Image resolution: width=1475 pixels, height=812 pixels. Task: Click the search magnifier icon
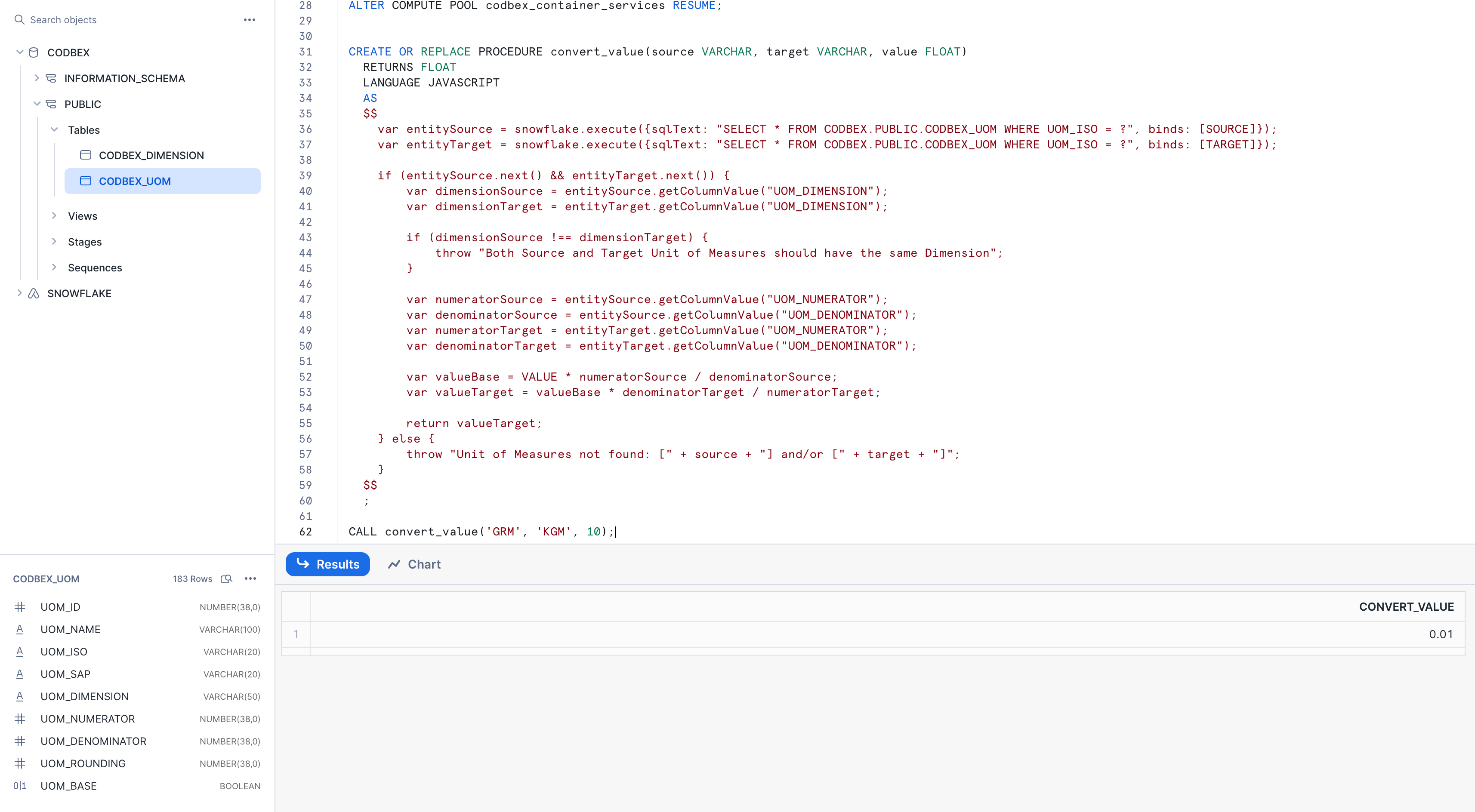(x=19, y=19)
